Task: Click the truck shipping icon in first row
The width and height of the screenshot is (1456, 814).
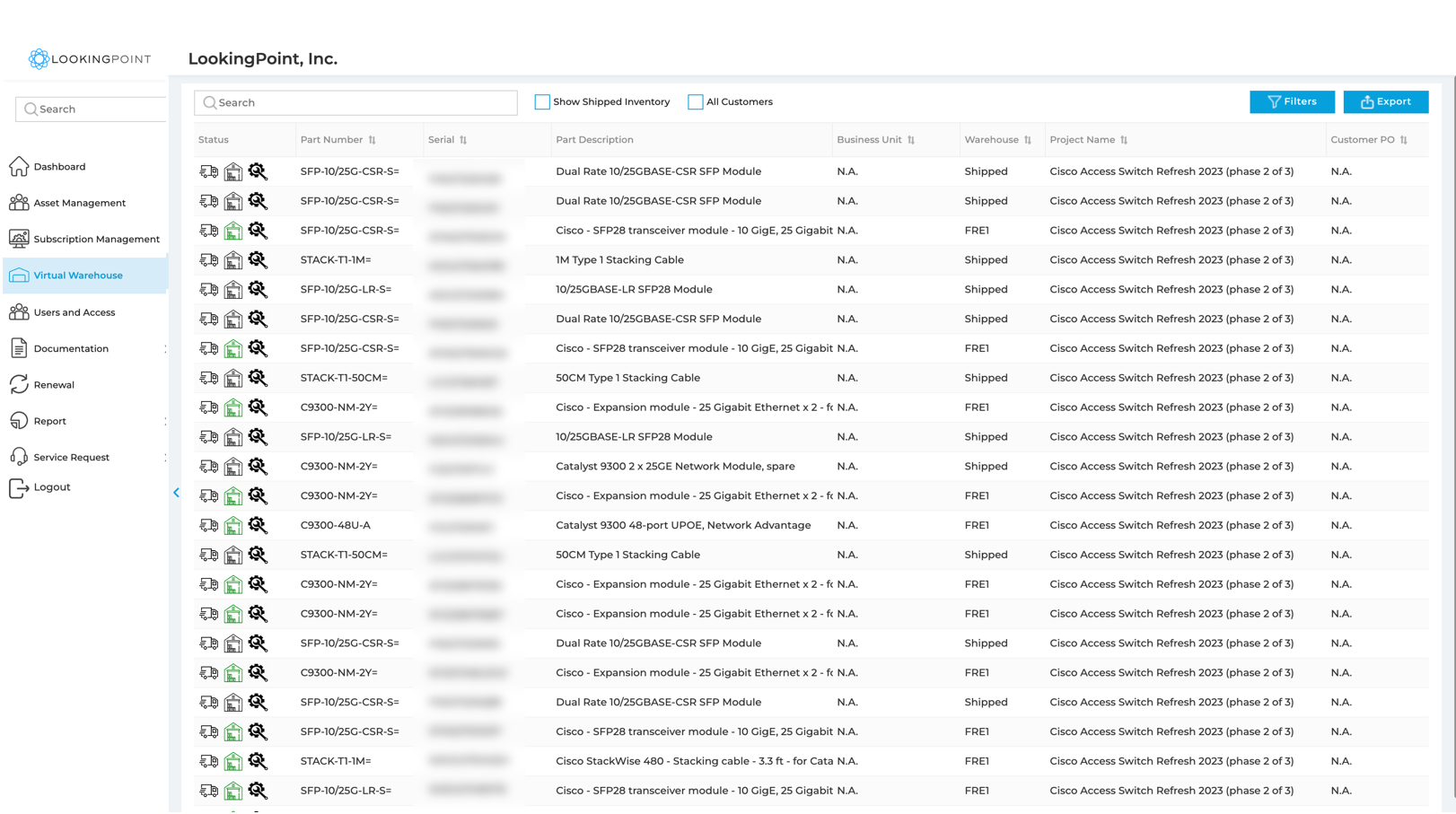Action: (x=208, y=171)
